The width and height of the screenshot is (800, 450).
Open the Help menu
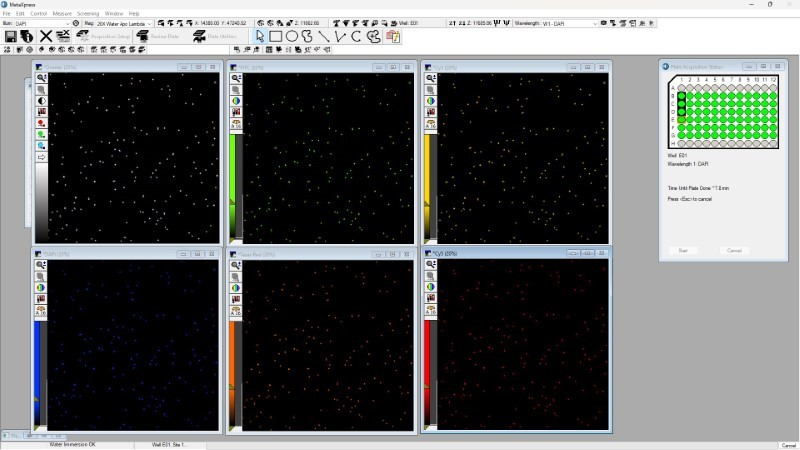tap(134, 14)
